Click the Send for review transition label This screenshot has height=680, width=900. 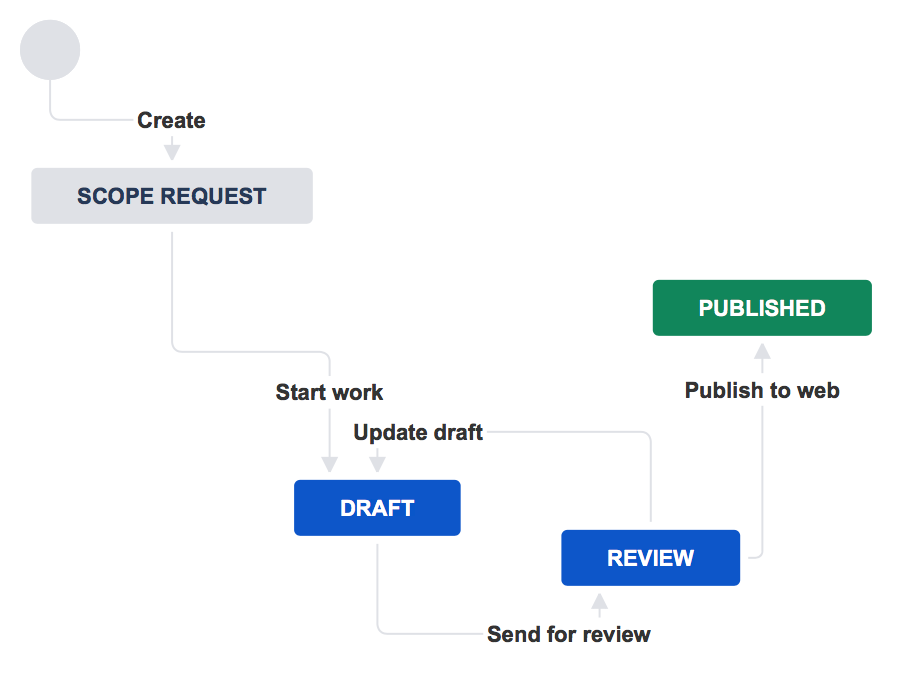[568, 633]
